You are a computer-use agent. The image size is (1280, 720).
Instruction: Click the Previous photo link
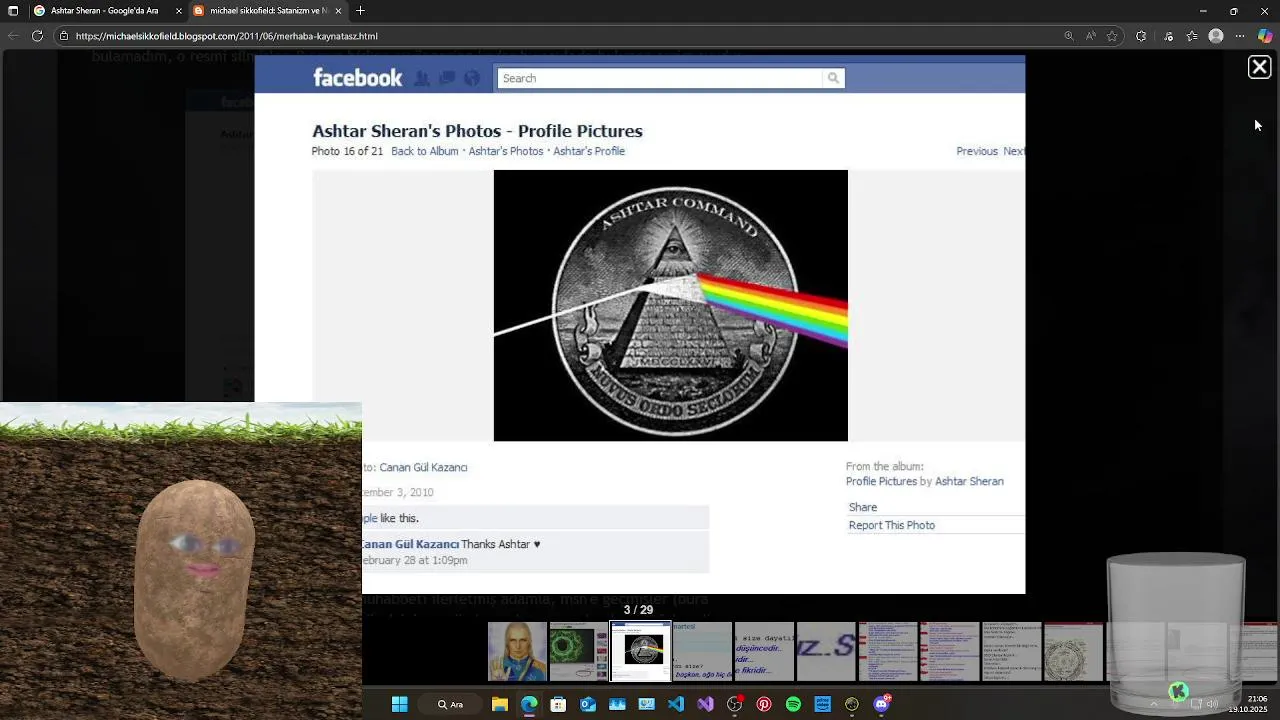click(x=977, y=151)
